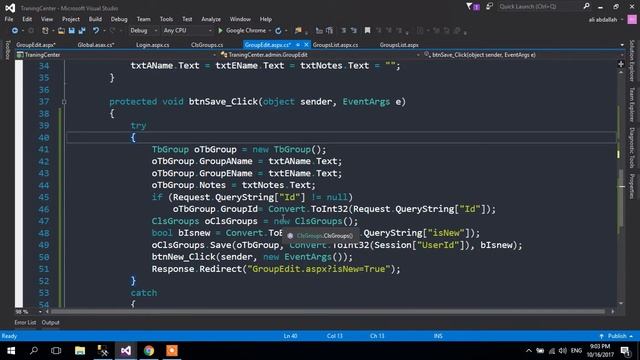Open the Output panel tab

[50, 322]
